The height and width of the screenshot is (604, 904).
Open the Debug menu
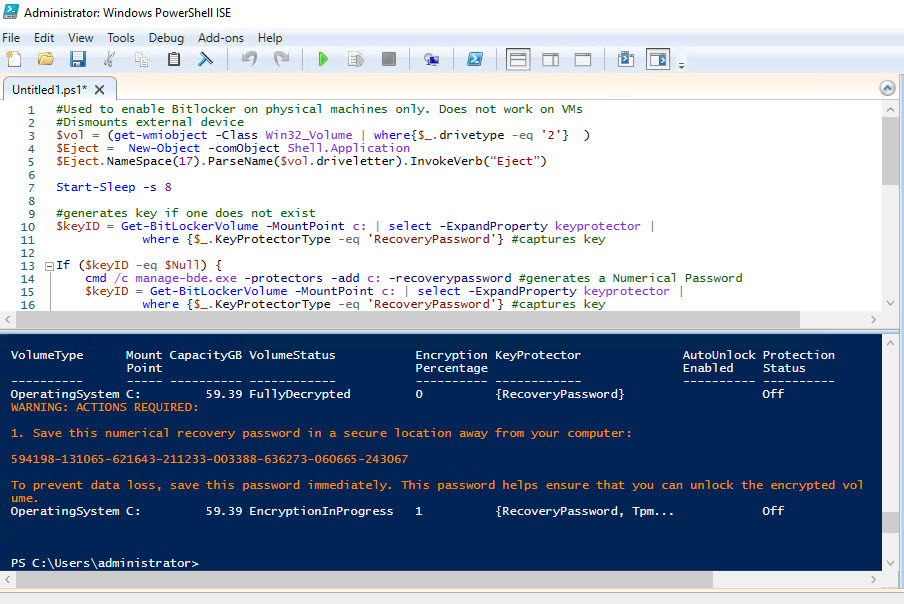166,38
